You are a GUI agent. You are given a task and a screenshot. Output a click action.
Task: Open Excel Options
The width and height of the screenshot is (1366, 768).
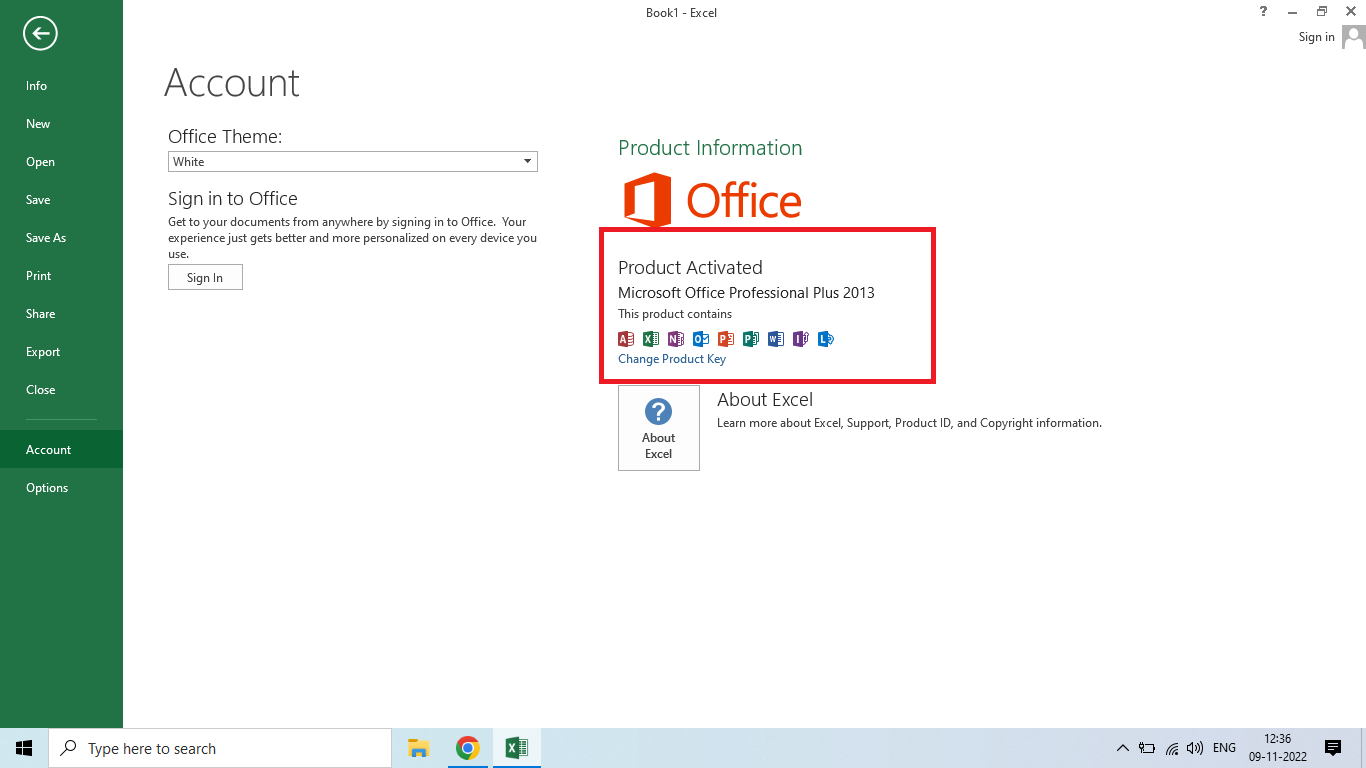(61, 488)
